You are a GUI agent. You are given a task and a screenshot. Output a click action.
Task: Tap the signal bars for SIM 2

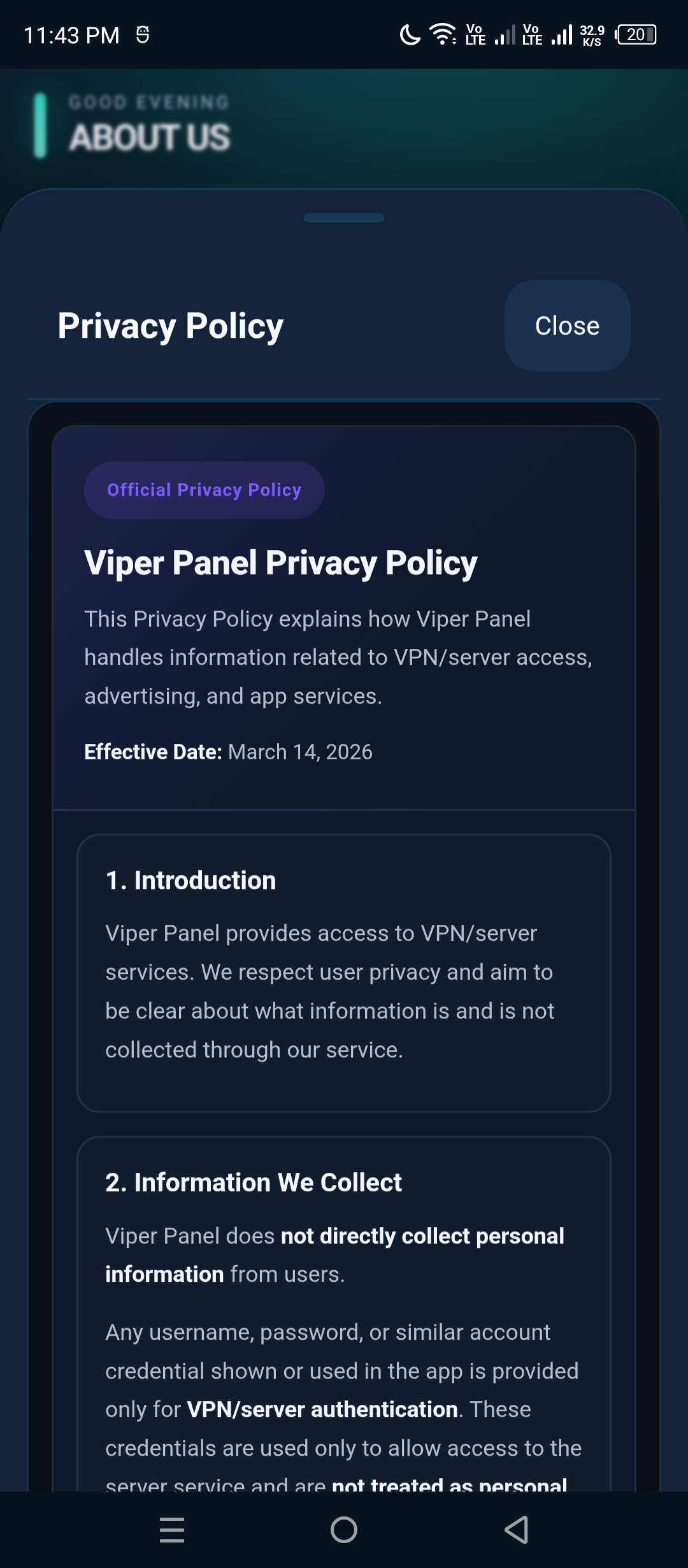tap(563, 35)
